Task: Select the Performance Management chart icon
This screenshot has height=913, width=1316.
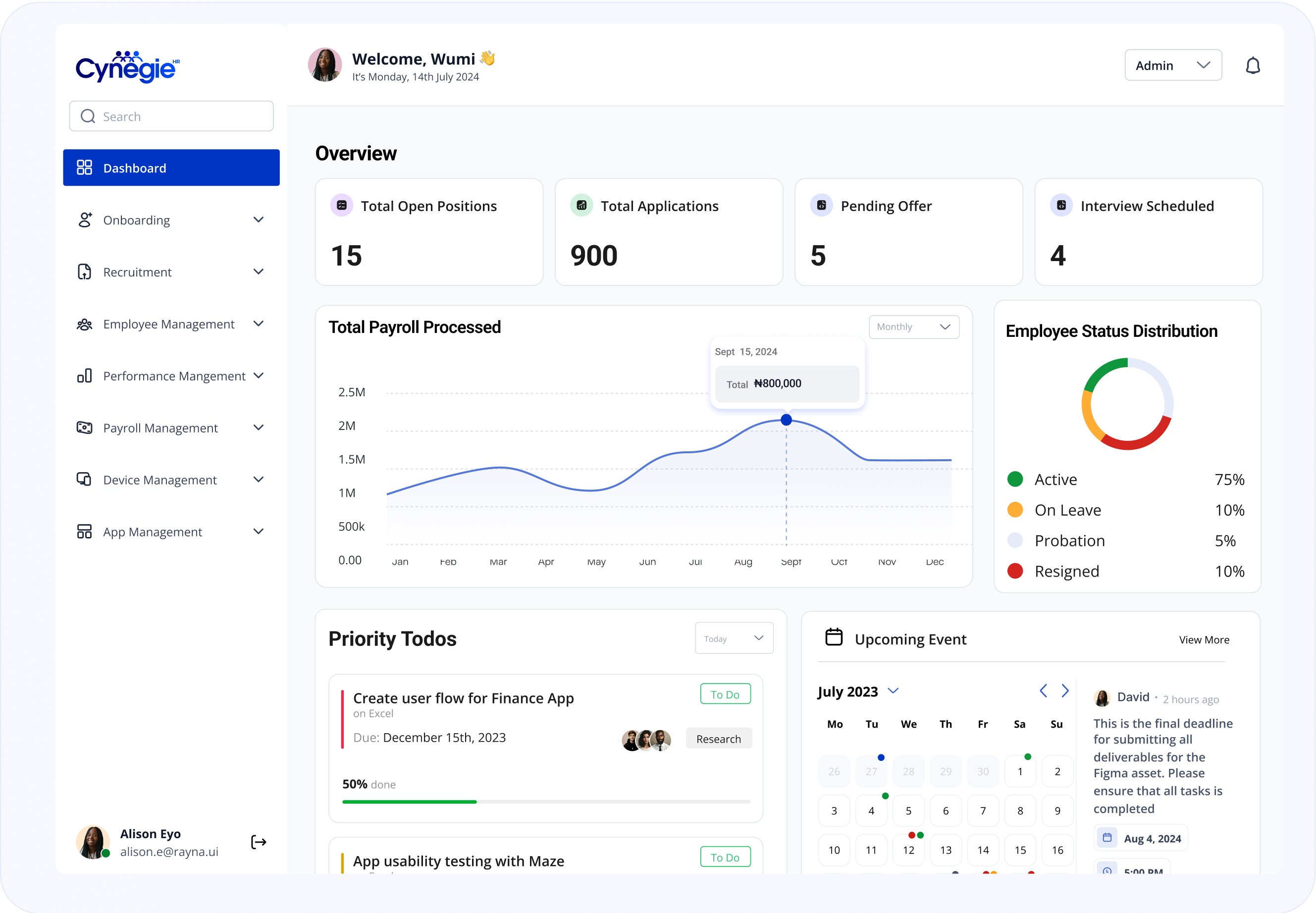Action: pyautogui.click(x=85, y=376)
